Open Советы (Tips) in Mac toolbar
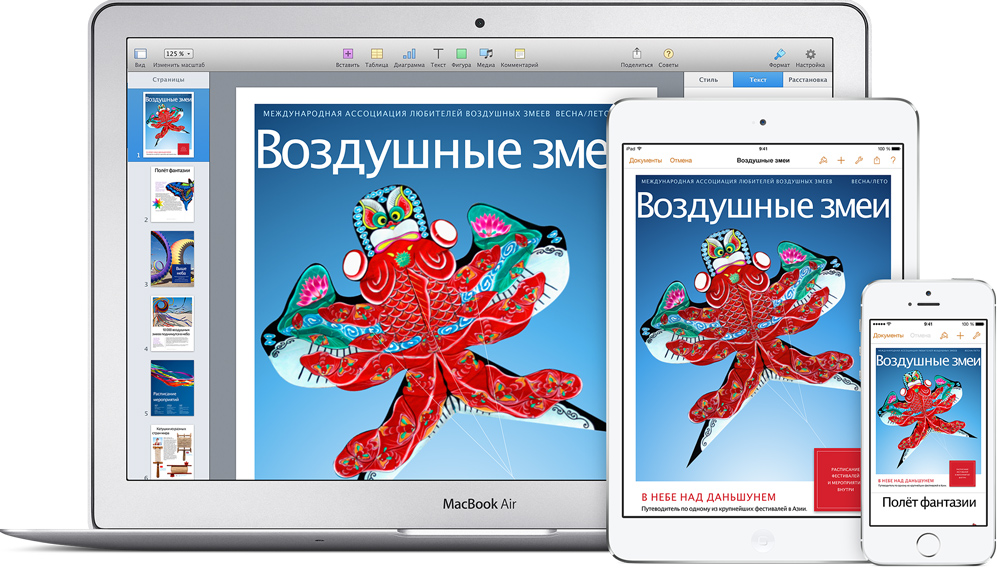The height and width of the screenshot is (569, 997). coord(668,54)
